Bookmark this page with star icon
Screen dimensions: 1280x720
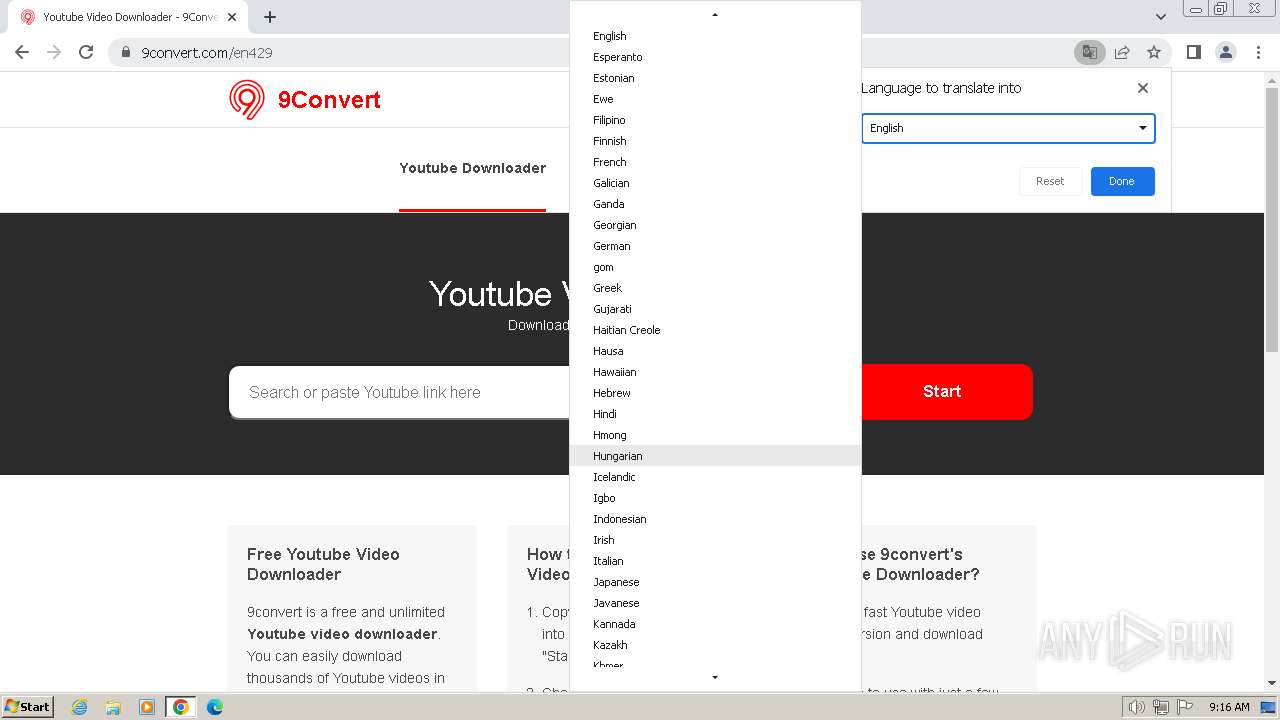tap(1154, 52)
